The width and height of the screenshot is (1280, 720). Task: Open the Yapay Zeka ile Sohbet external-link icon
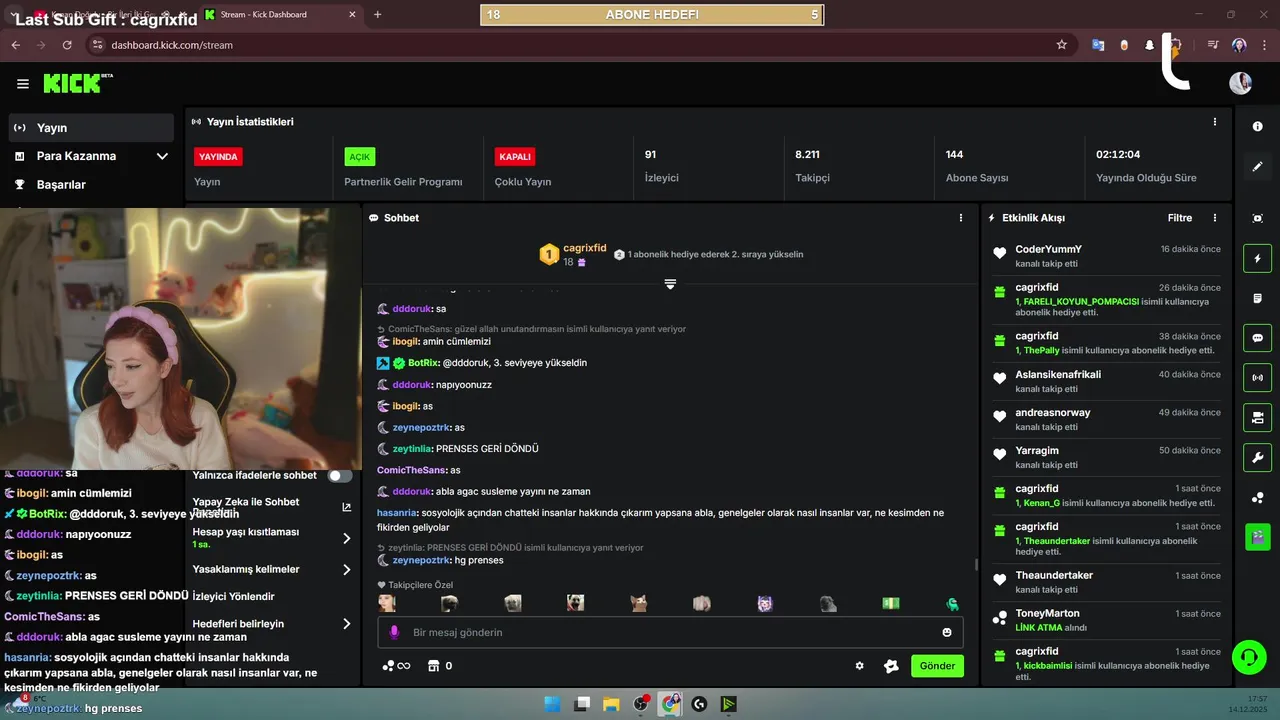pos(346,507)
